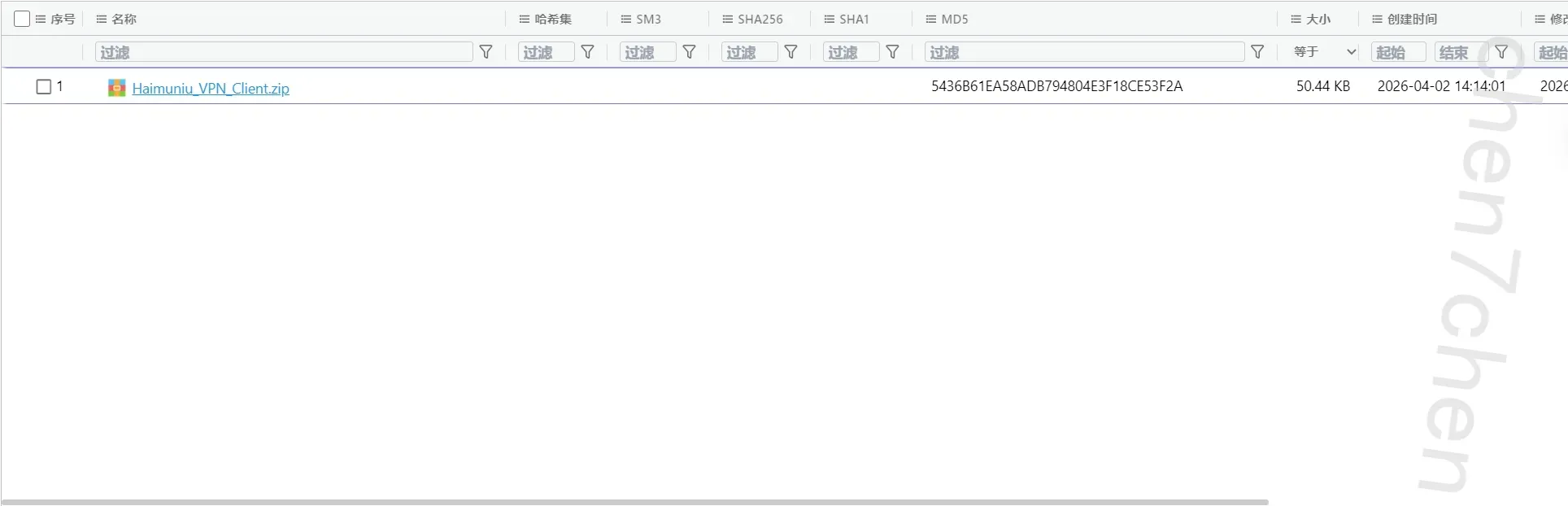Click the filter funnel icon for the SM3 column

coord(689,52)
